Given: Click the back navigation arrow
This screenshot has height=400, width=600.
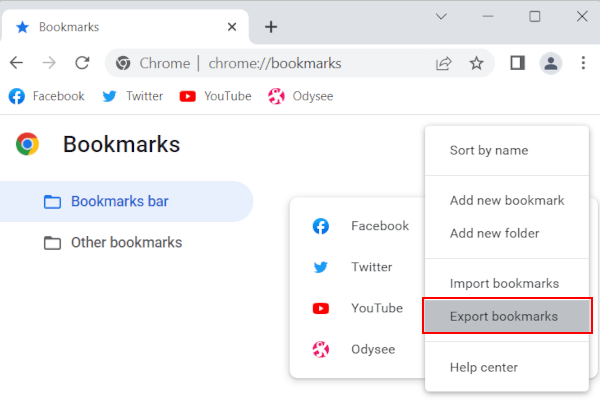Looking at the screenshot, I should point(17,63).
